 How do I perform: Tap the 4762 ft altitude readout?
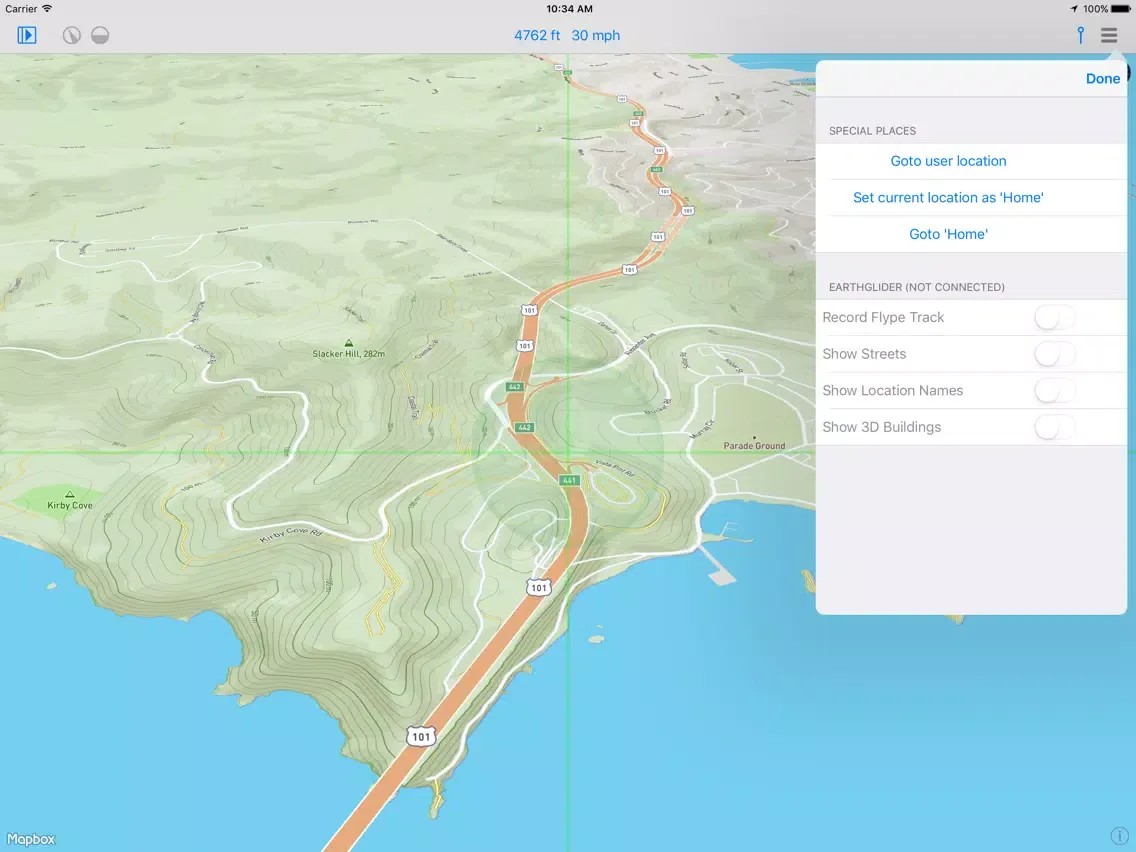537,35
